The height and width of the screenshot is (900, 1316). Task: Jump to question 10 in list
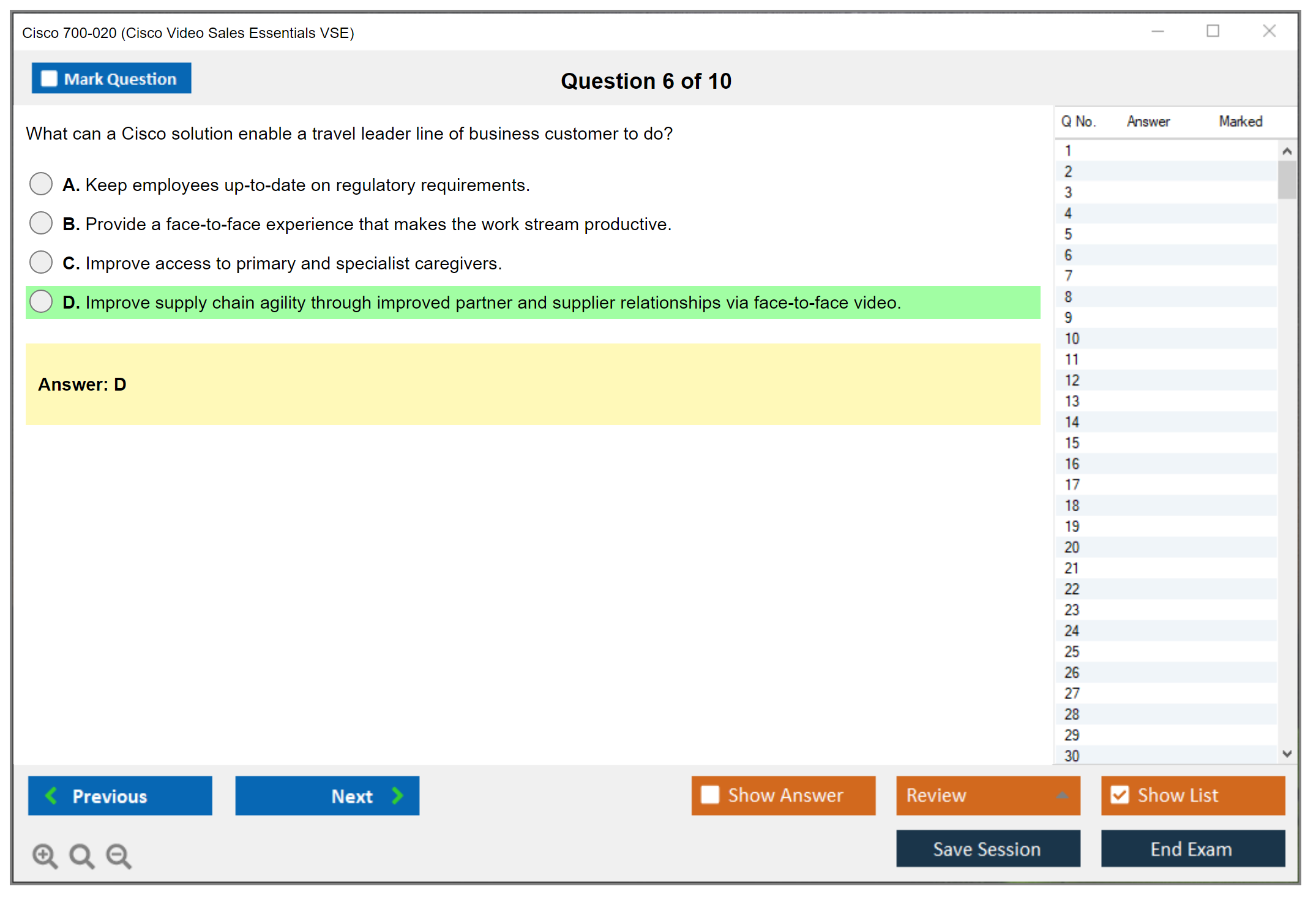pyautogui.click(x=1072, y=339)
